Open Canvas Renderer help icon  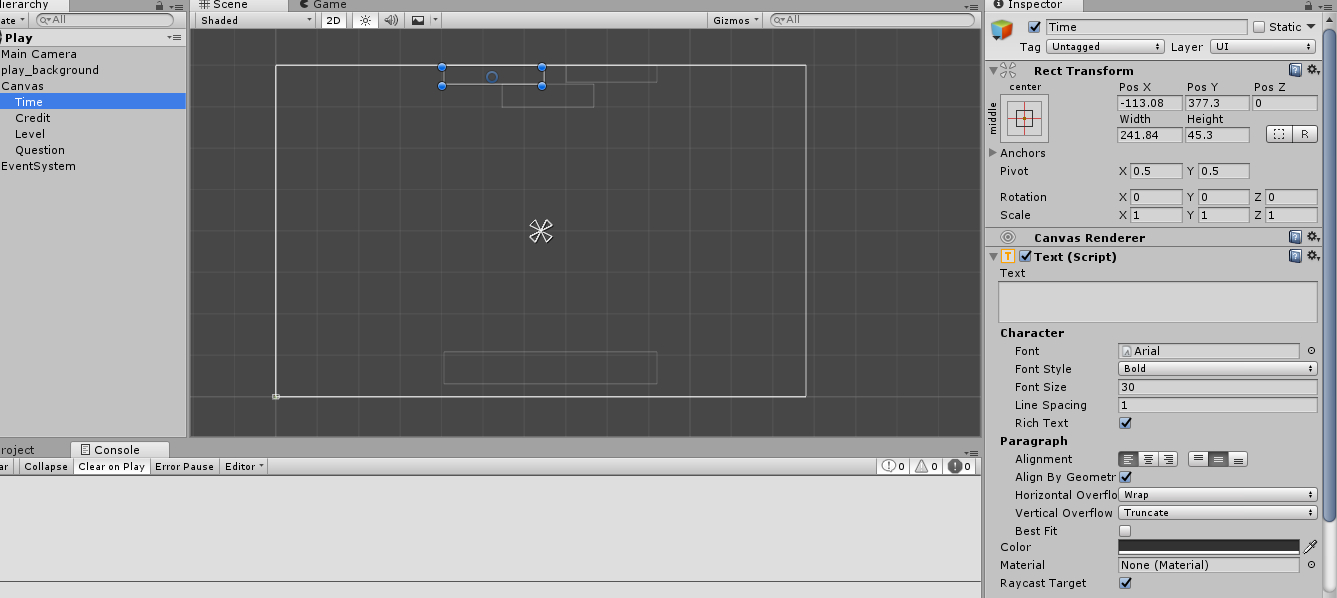coord(1295,237)
